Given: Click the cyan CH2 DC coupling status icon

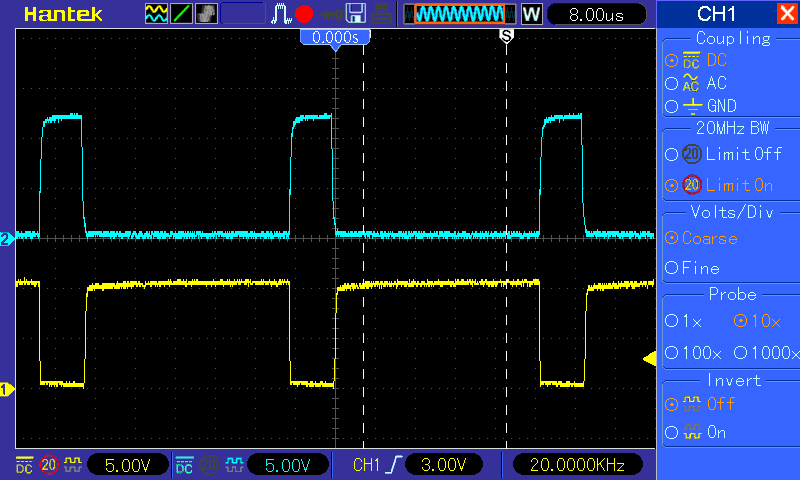Looking at the screenshot, I should pyautogui.click(x=184, y=465).
